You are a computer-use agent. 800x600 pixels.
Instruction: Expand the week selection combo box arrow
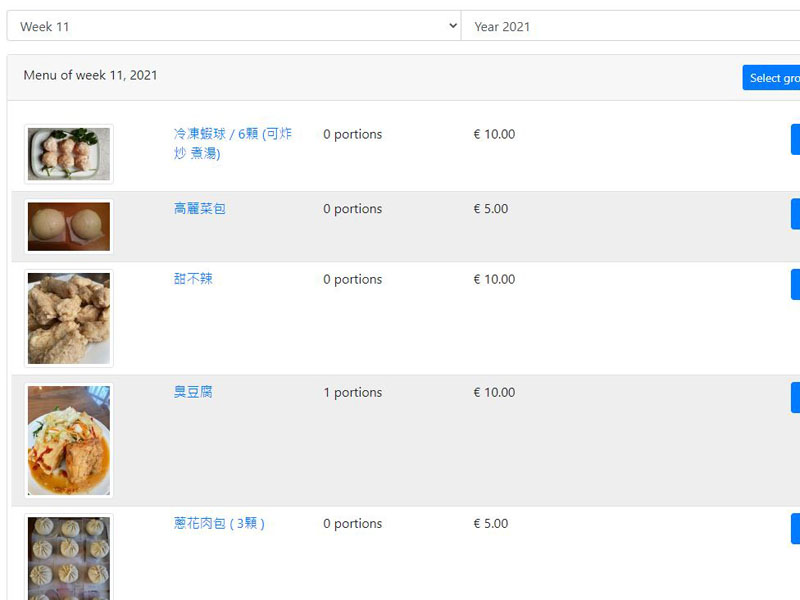[452, 26]
